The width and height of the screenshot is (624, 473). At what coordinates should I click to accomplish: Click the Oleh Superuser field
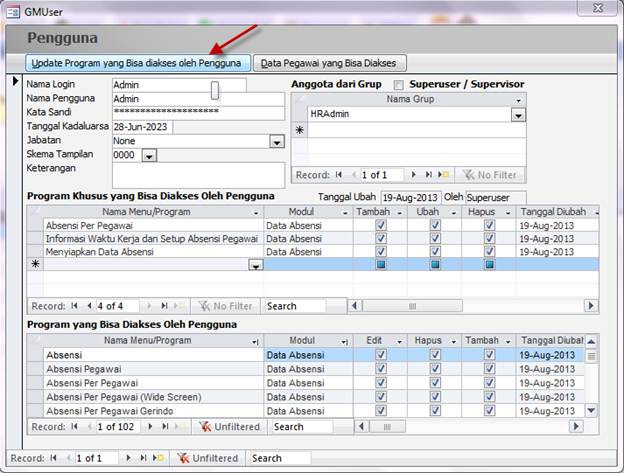pos(495,198)
